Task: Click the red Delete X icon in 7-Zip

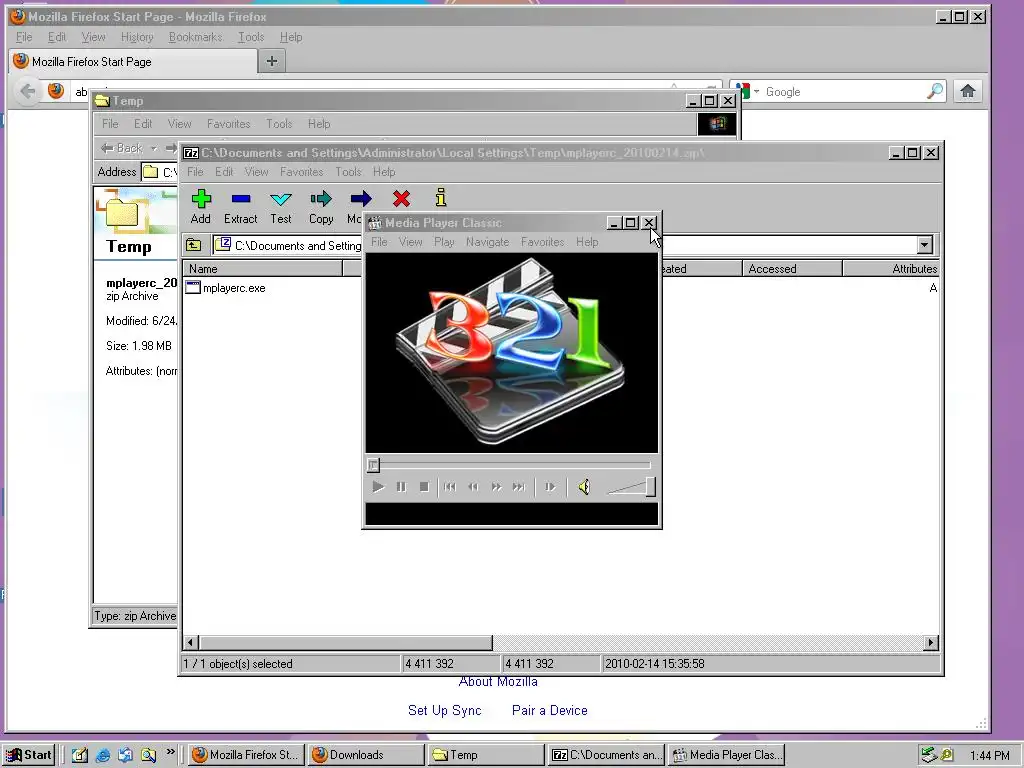Action: click(401, 199)
